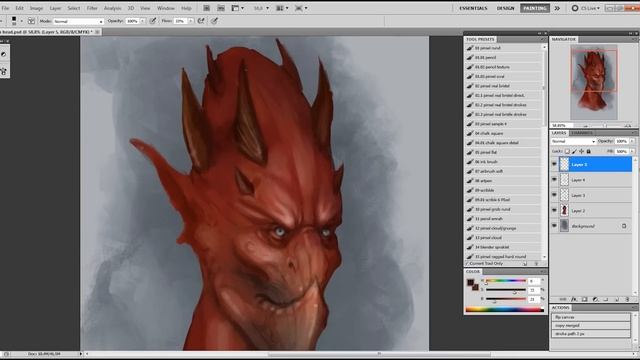Show more workspaces with double-arrow
640x360 pixels.
(x=557, y=8)
